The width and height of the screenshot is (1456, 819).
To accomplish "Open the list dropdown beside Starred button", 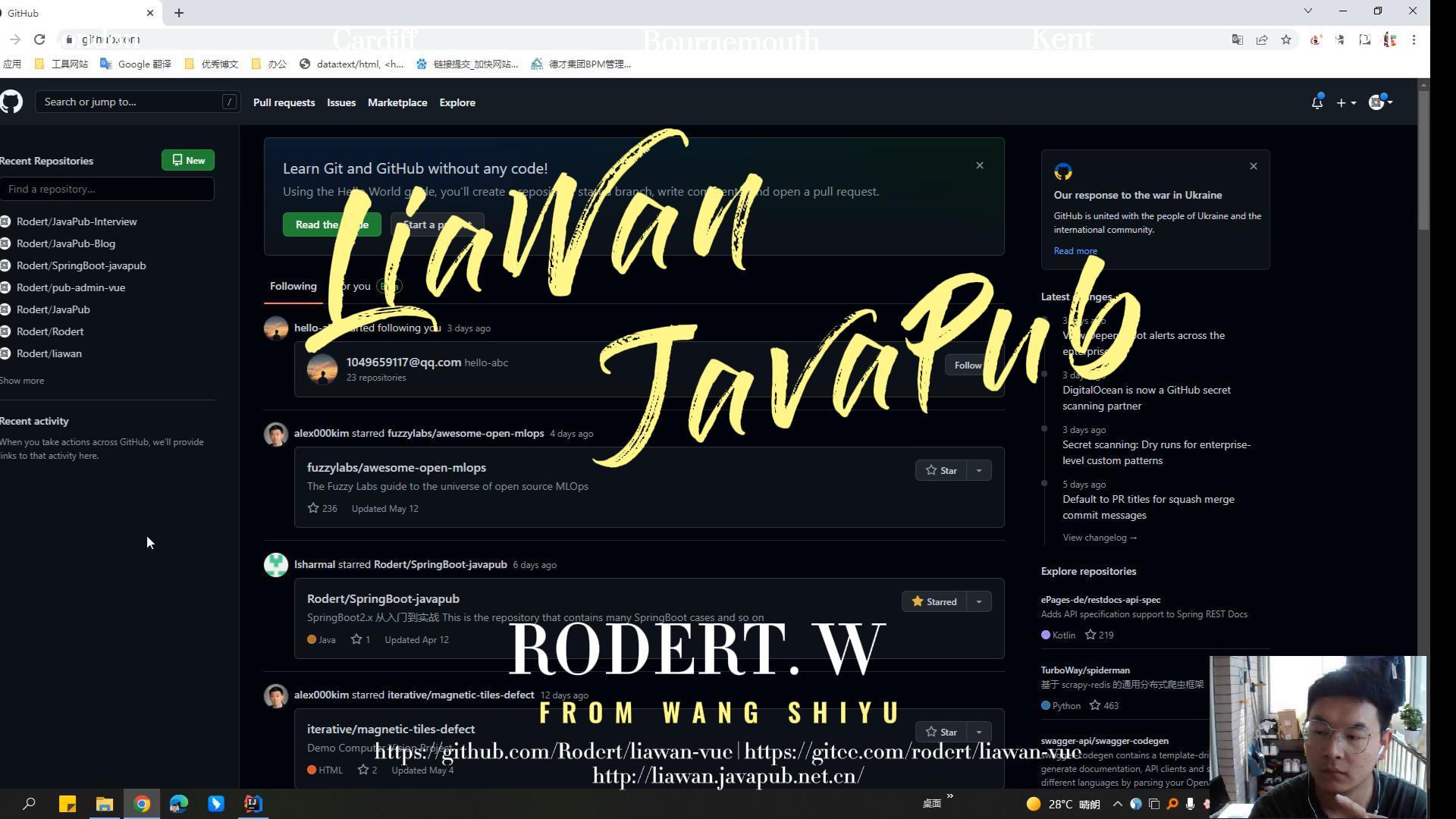I will point(979,602).
